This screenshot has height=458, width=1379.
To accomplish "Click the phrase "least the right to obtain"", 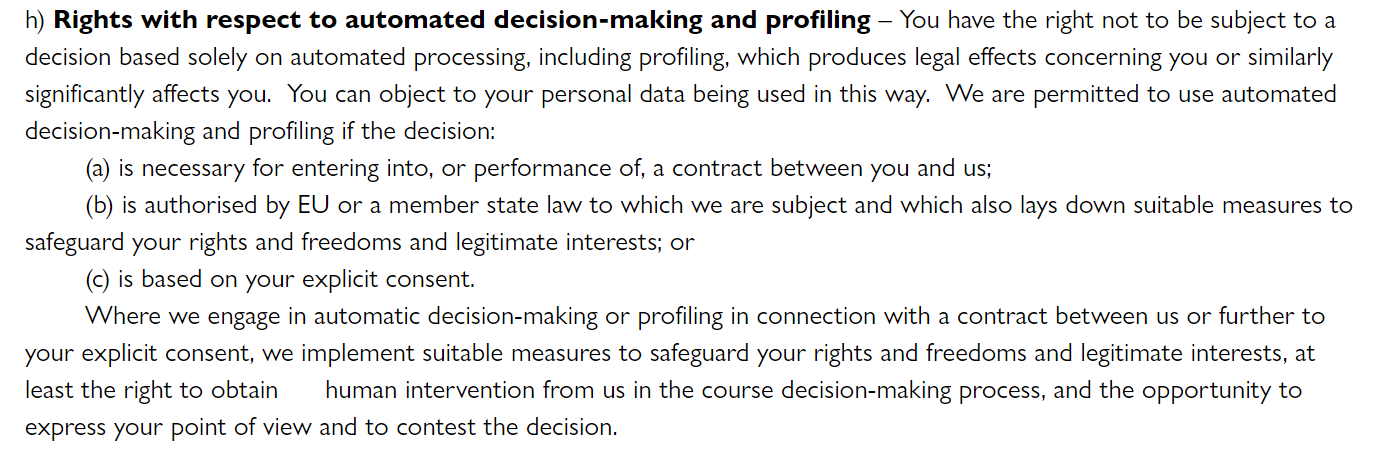I will tap(152, 390).
